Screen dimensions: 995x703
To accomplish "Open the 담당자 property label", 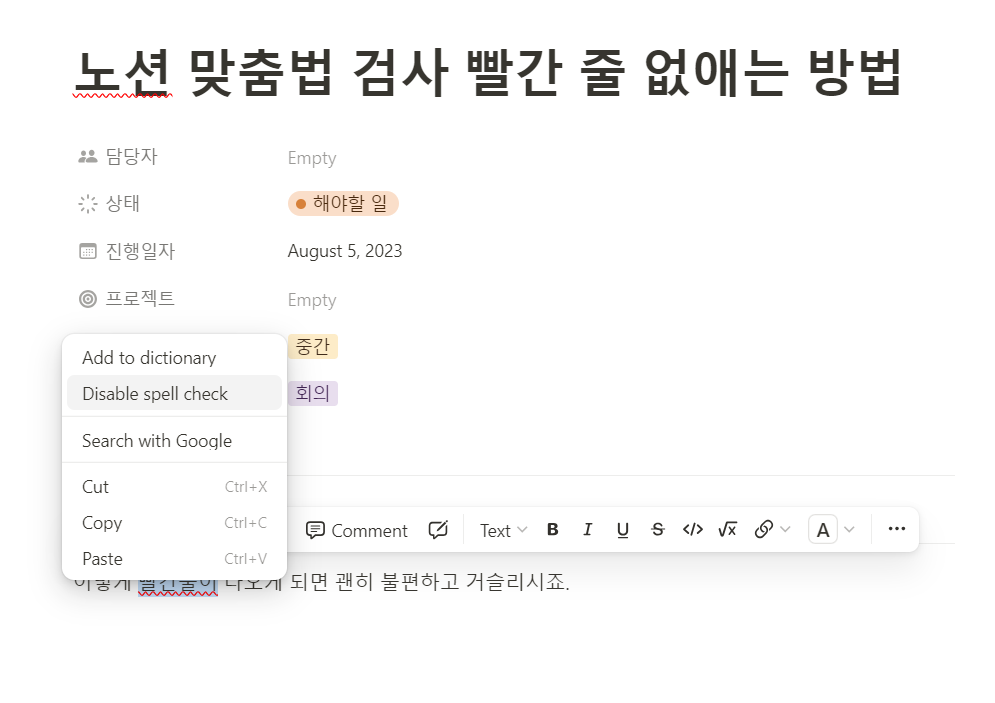I will point(131,157).
